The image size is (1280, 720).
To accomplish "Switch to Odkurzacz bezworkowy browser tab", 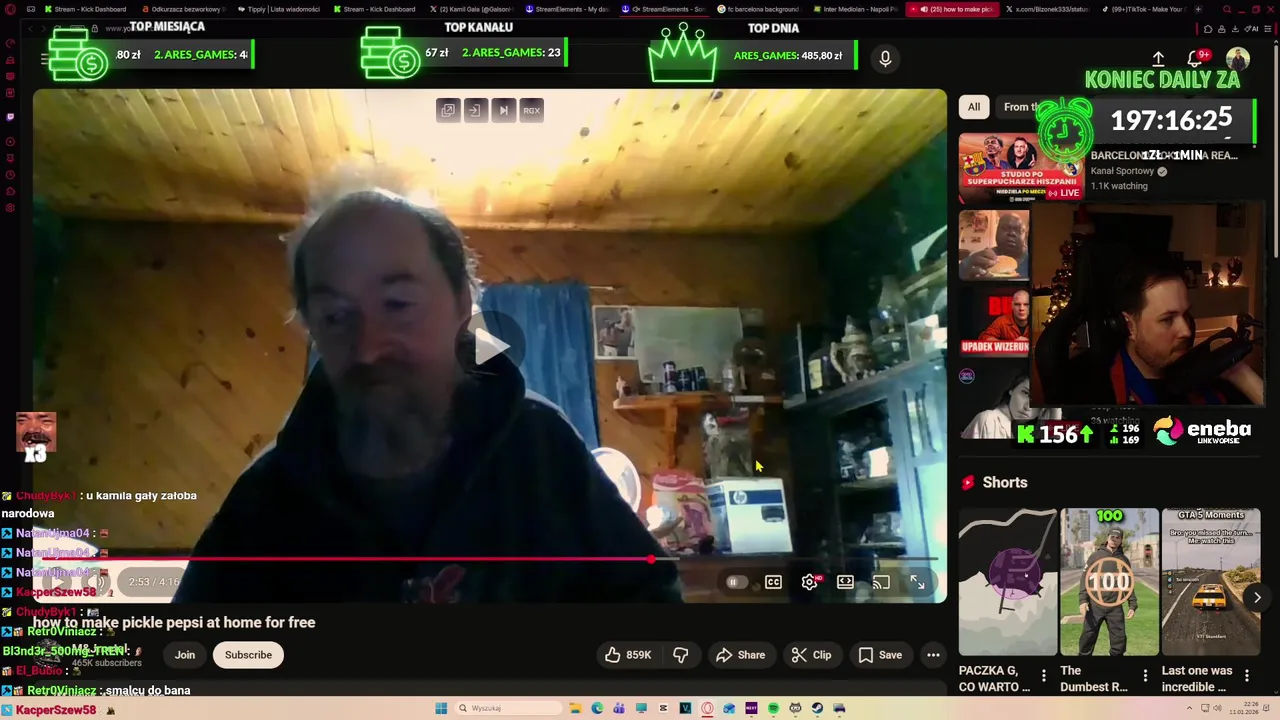I will point(181,9).
